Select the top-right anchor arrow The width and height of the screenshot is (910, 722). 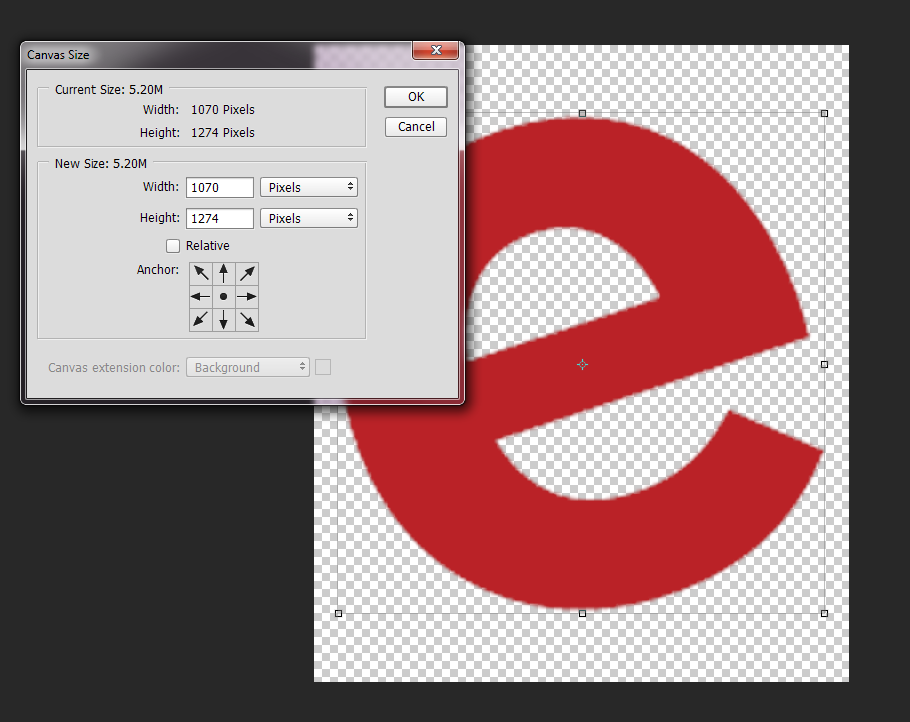coord(246,272)
